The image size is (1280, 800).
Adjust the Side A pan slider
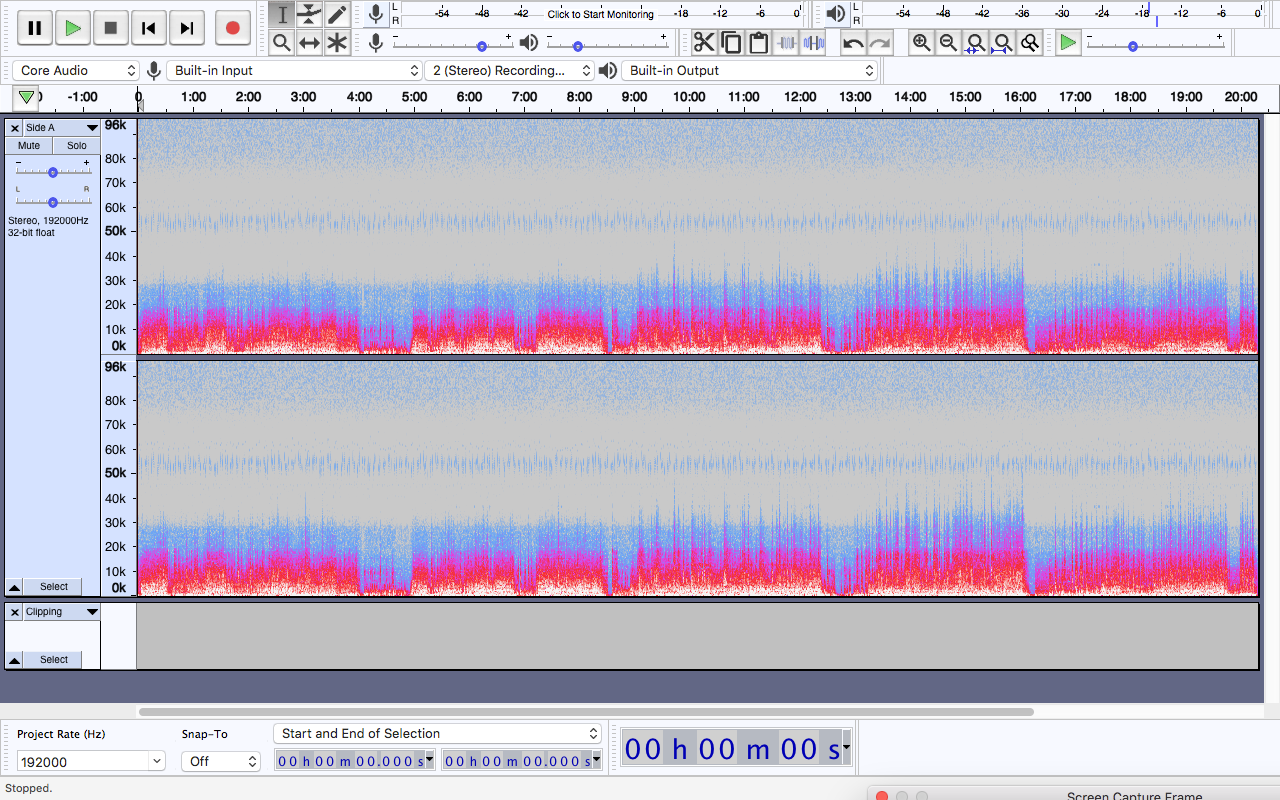53,201
